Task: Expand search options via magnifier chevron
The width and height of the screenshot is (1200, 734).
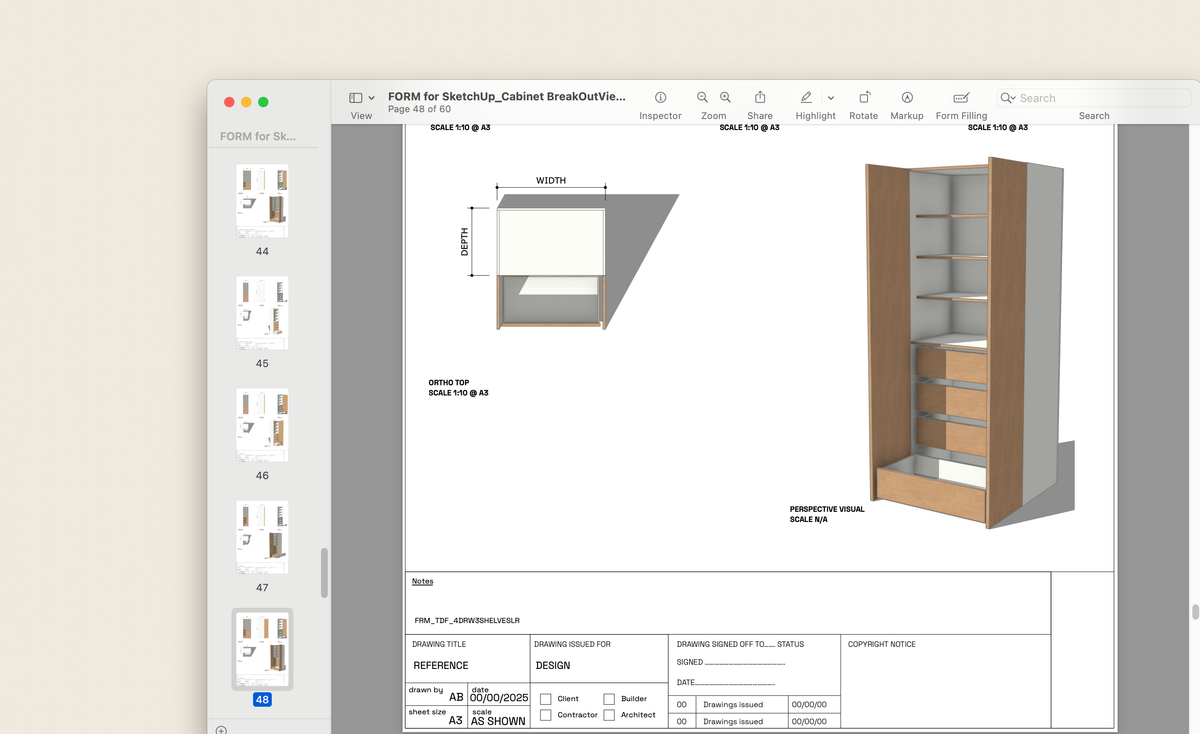Action: coord(1009,98)
